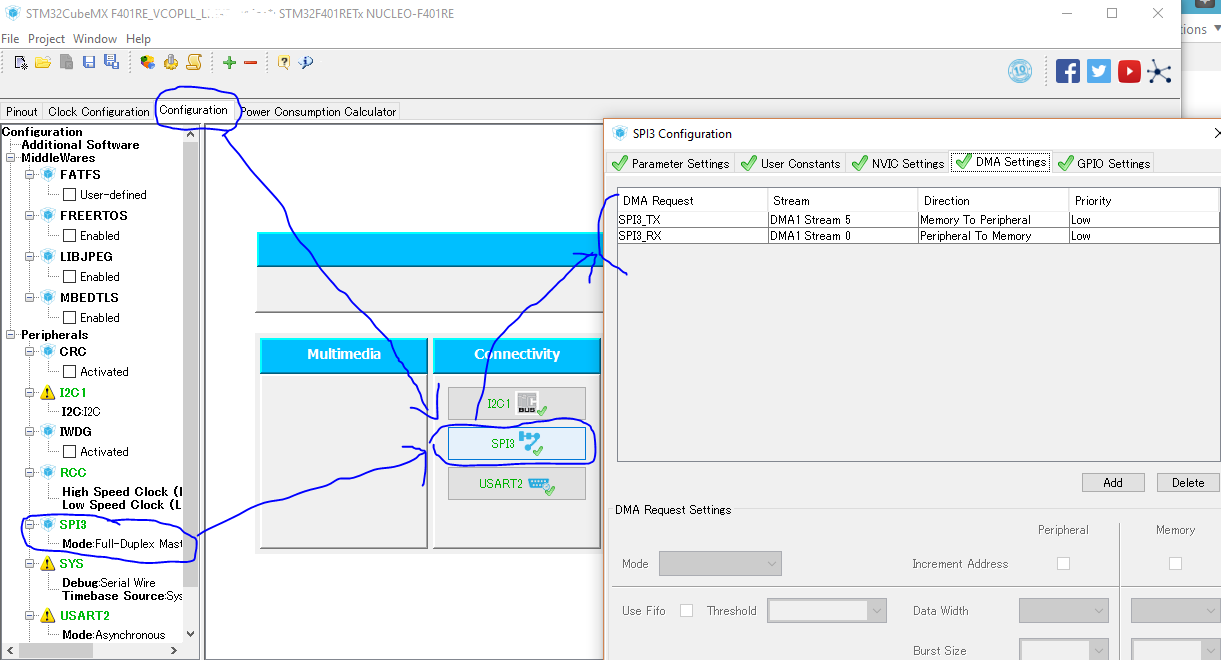This screenshot has width=1221, height=660.
Task: Click the New Project toolbar icon
Action: pyautogui.click(x=20, y=62)
